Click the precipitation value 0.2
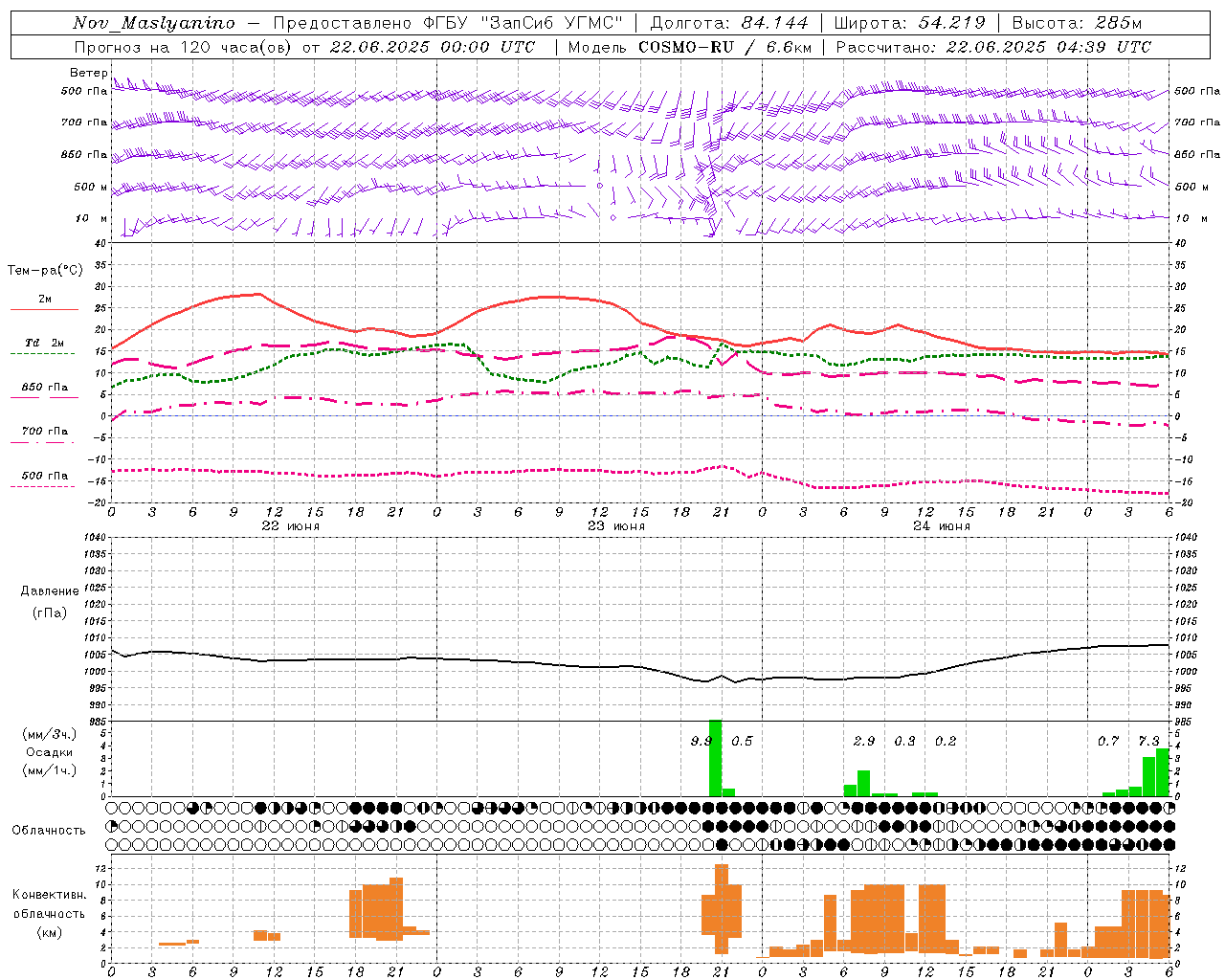Screen dimensions: 1225x980 946,742
